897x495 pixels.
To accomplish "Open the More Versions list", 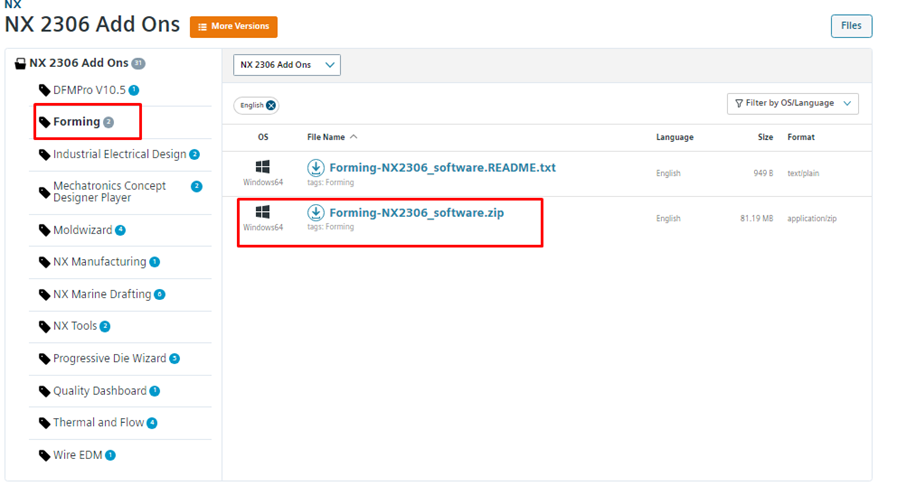I will click(233, 27).
